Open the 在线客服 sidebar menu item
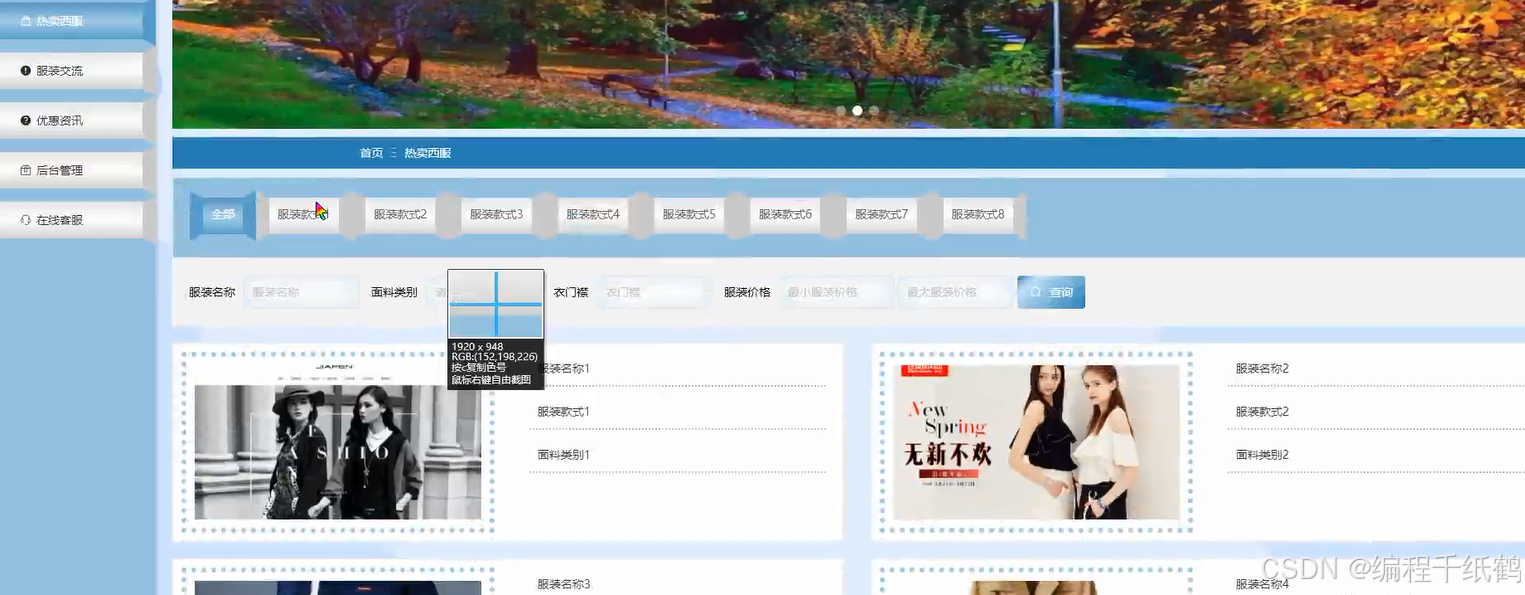Image resolution: width=1525 pixels, height=595 pixels. point(72,220)
